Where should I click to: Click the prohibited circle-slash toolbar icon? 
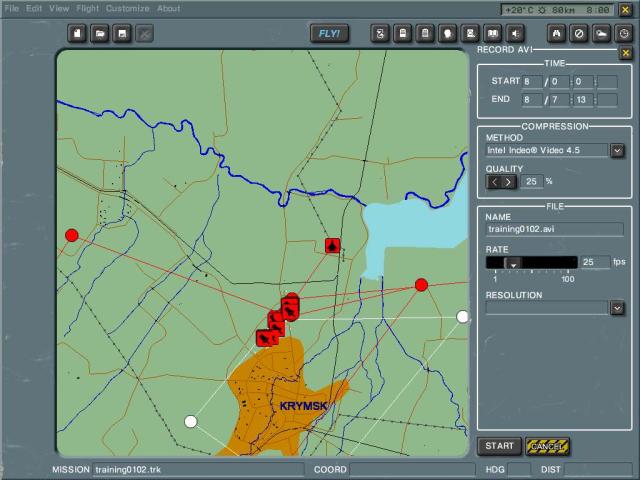coord(579,34)
